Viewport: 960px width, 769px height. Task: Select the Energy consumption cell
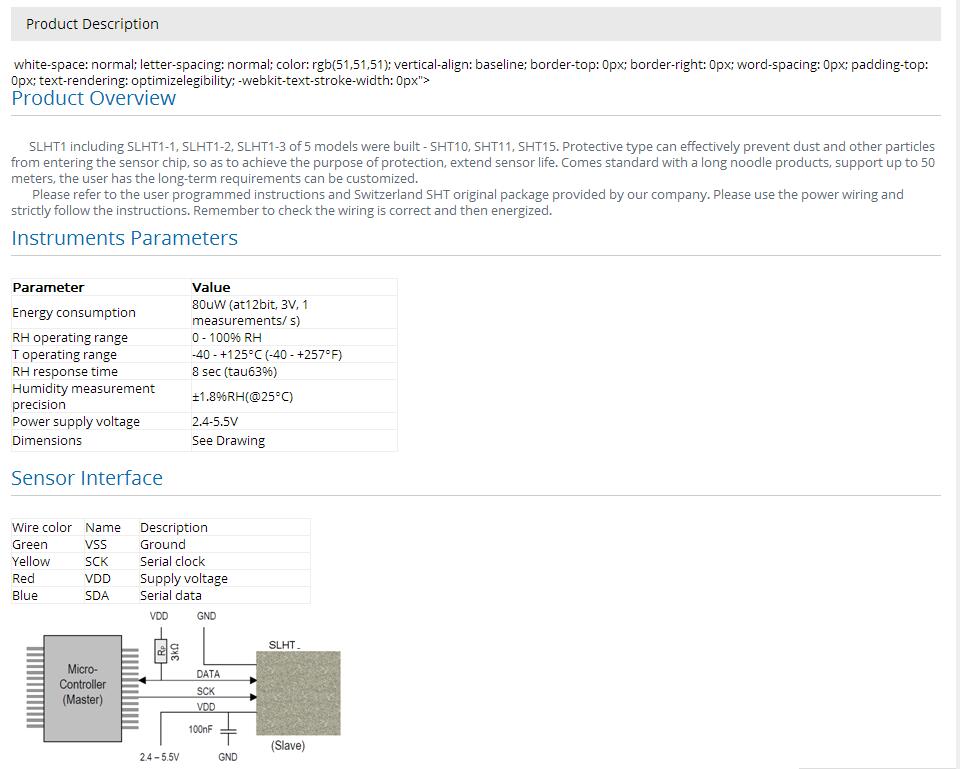click(x=101, y=312)
